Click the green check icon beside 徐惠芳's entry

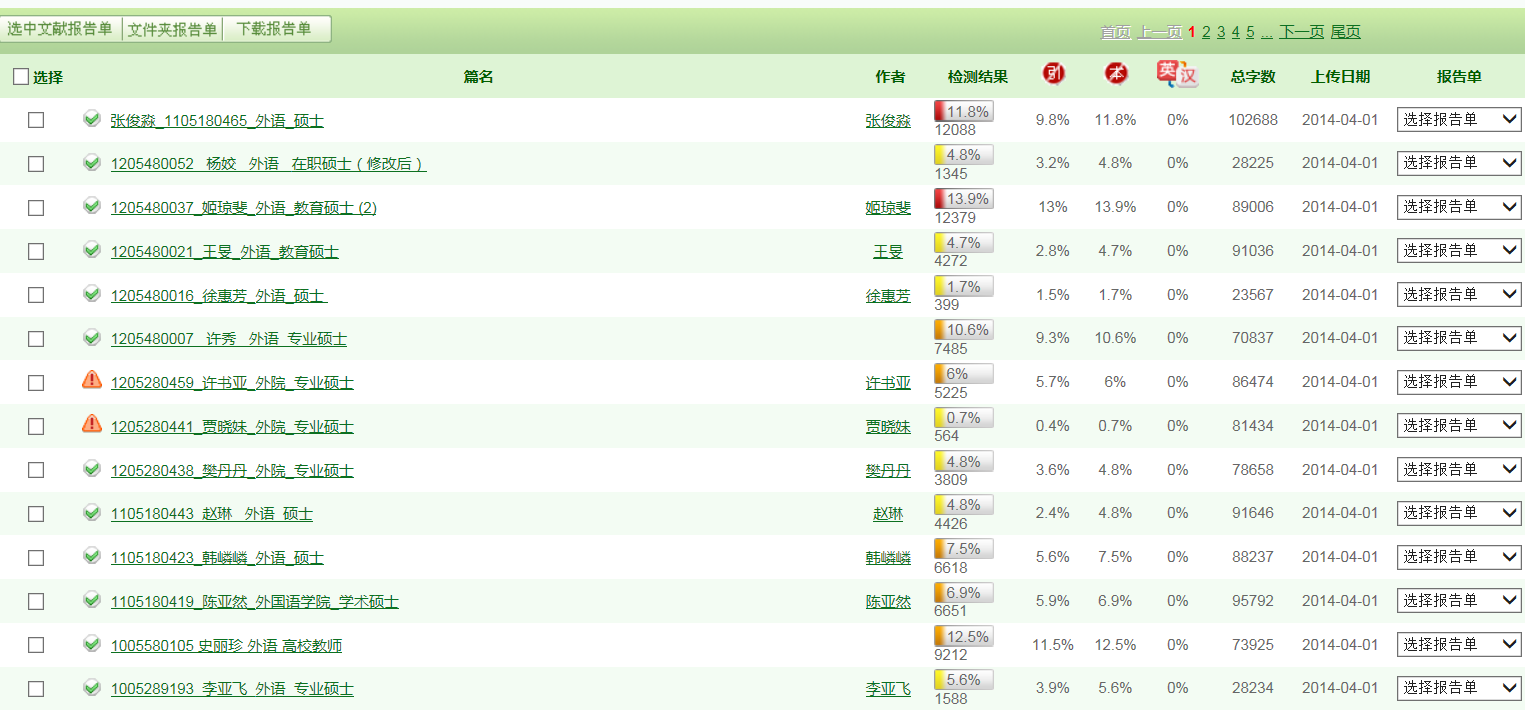92,293
